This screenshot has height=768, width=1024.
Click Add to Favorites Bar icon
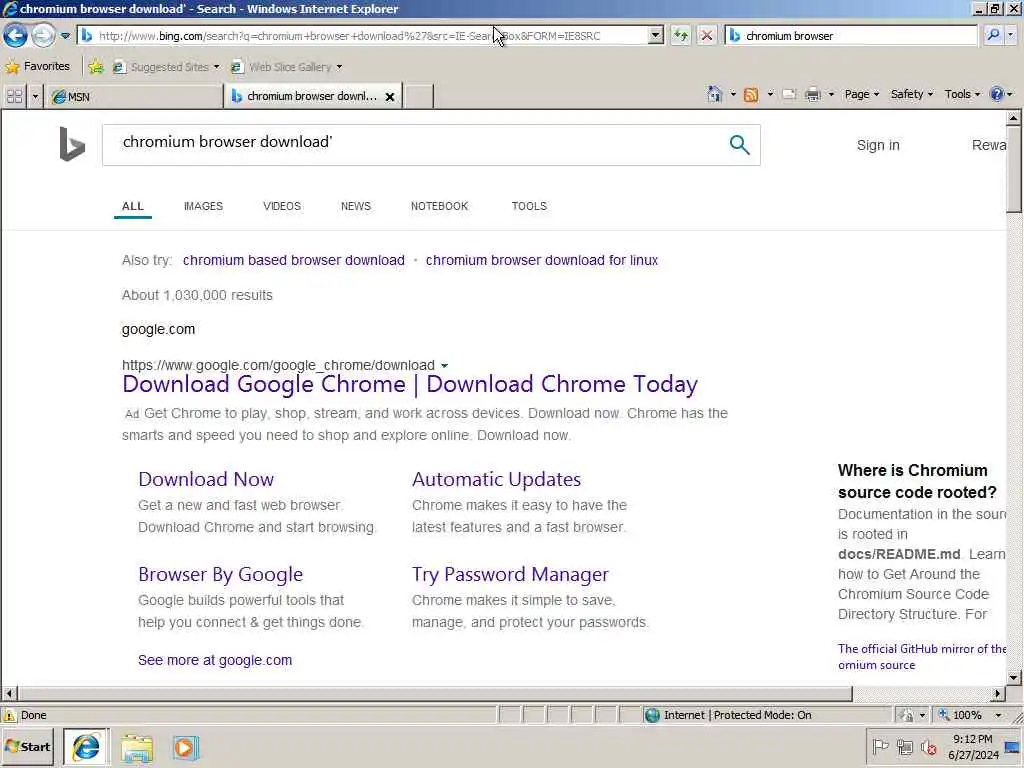point(96,67)
